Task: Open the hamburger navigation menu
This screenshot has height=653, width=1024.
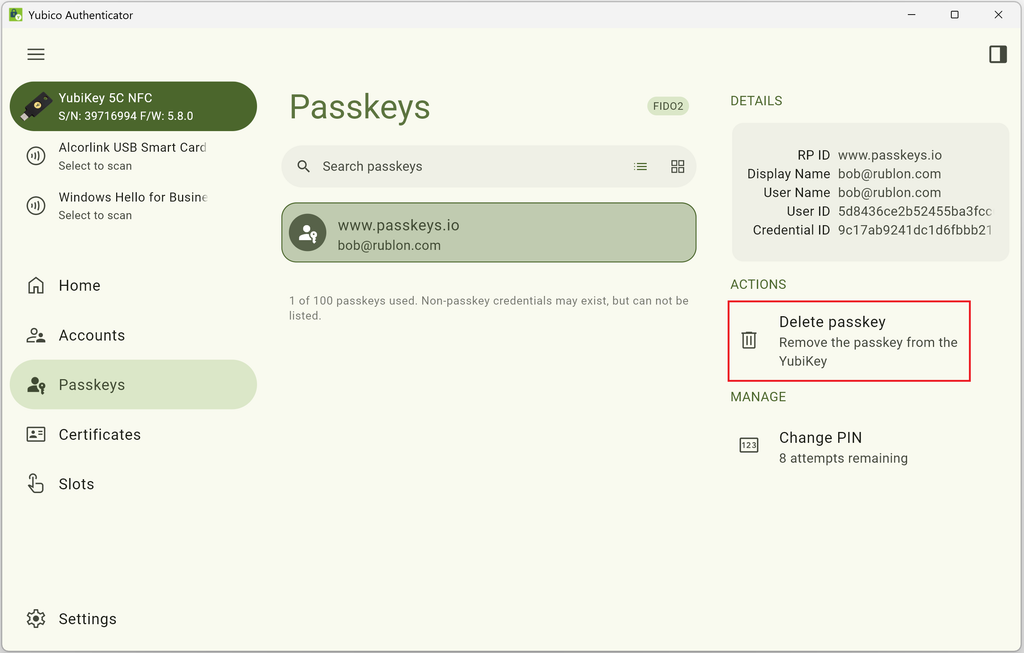Action: click(36, 54)
